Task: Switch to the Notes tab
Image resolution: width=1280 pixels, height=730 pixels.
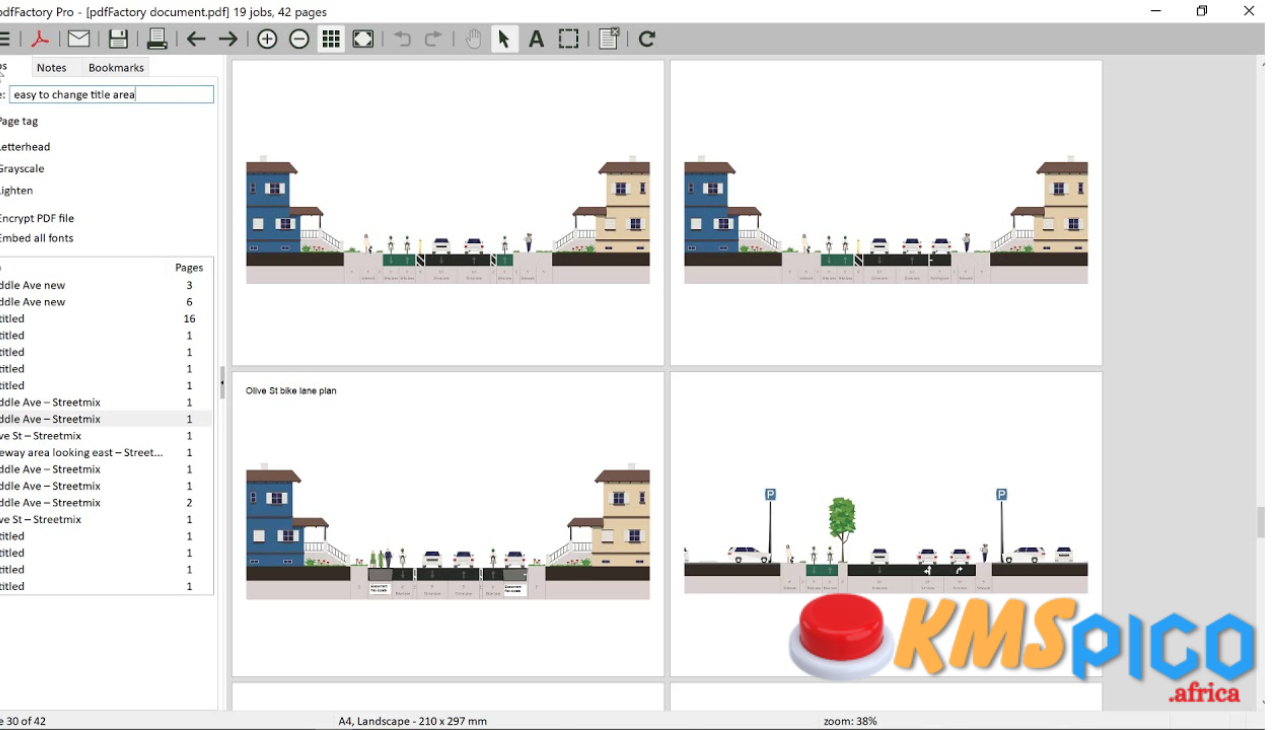Action: point(51,68)
